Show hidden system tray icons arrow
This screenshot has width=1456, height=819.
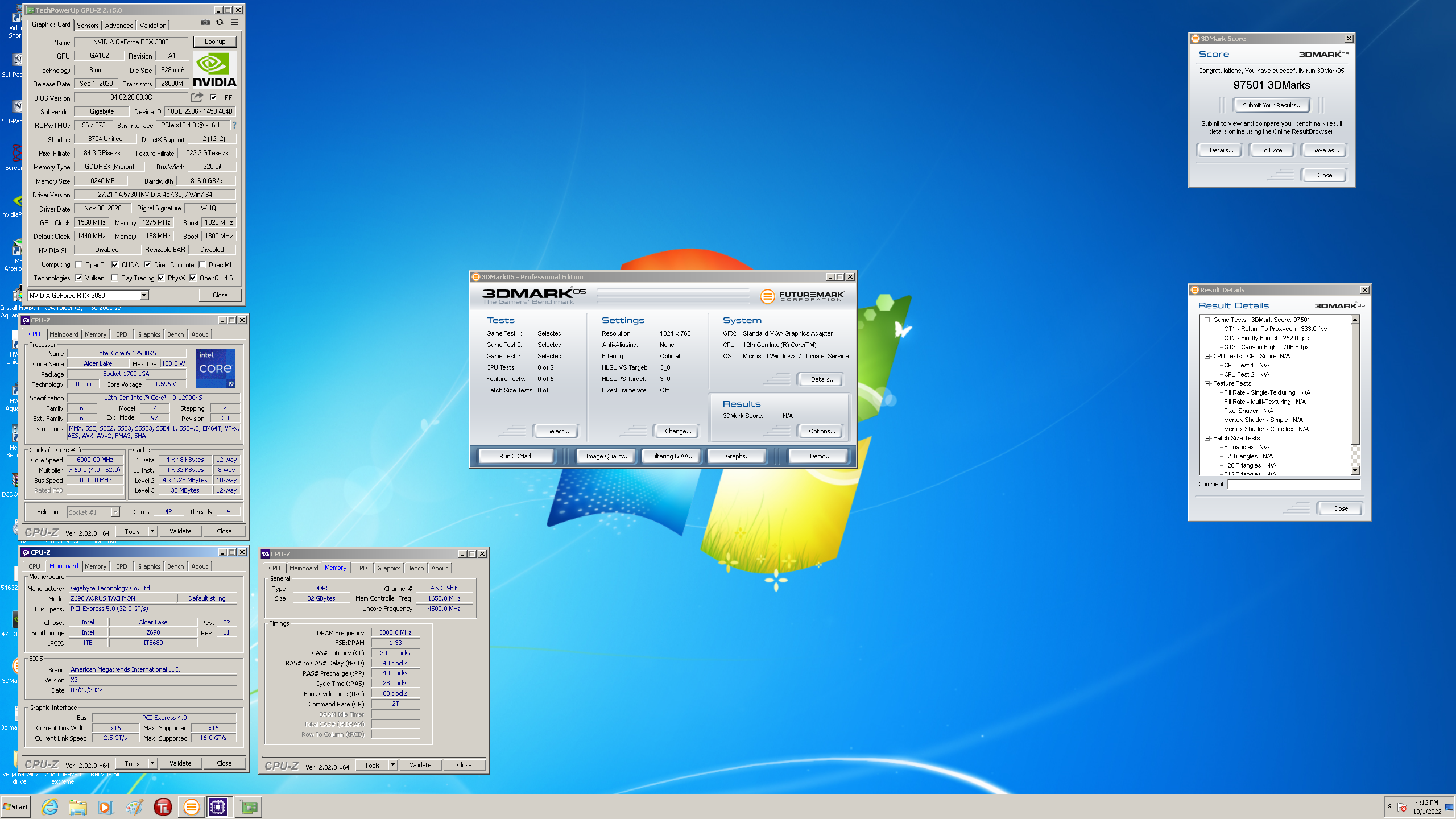1389,806
